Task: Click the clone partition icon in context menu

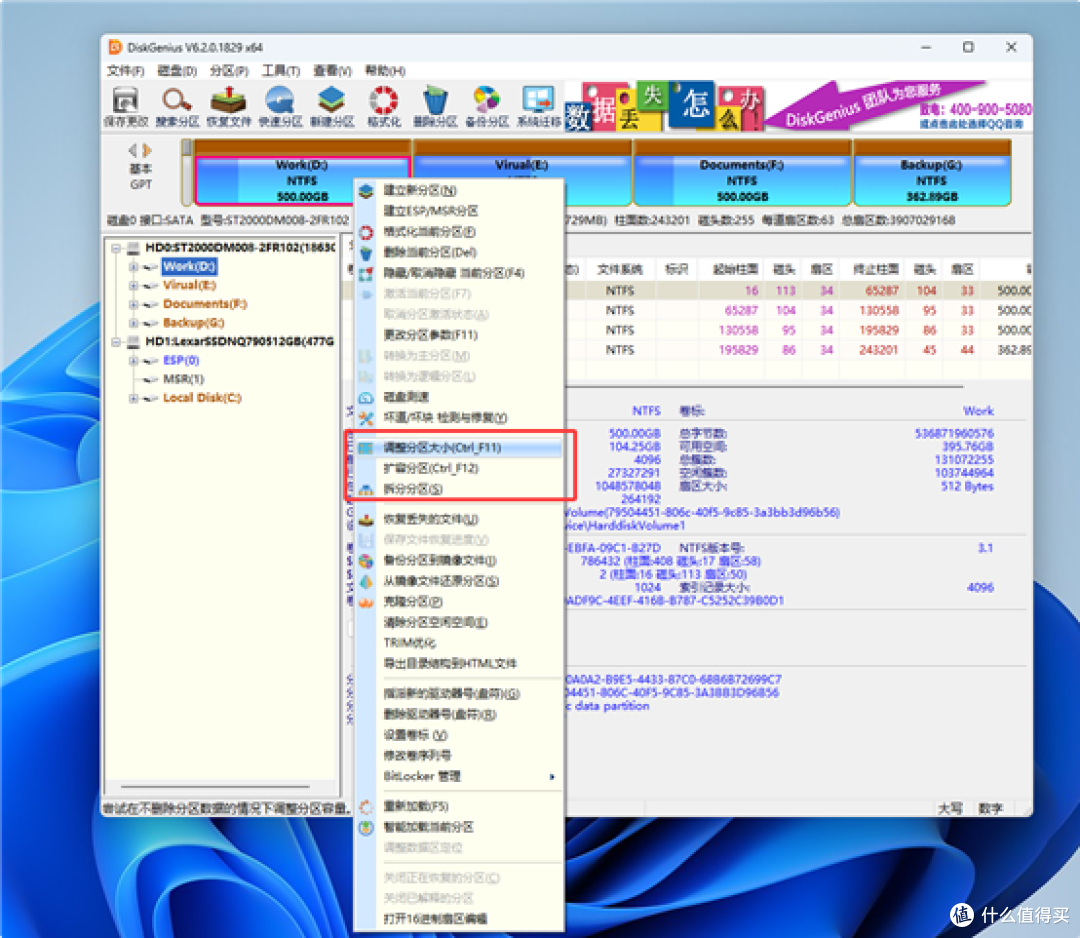Action: tap(366, 602)
